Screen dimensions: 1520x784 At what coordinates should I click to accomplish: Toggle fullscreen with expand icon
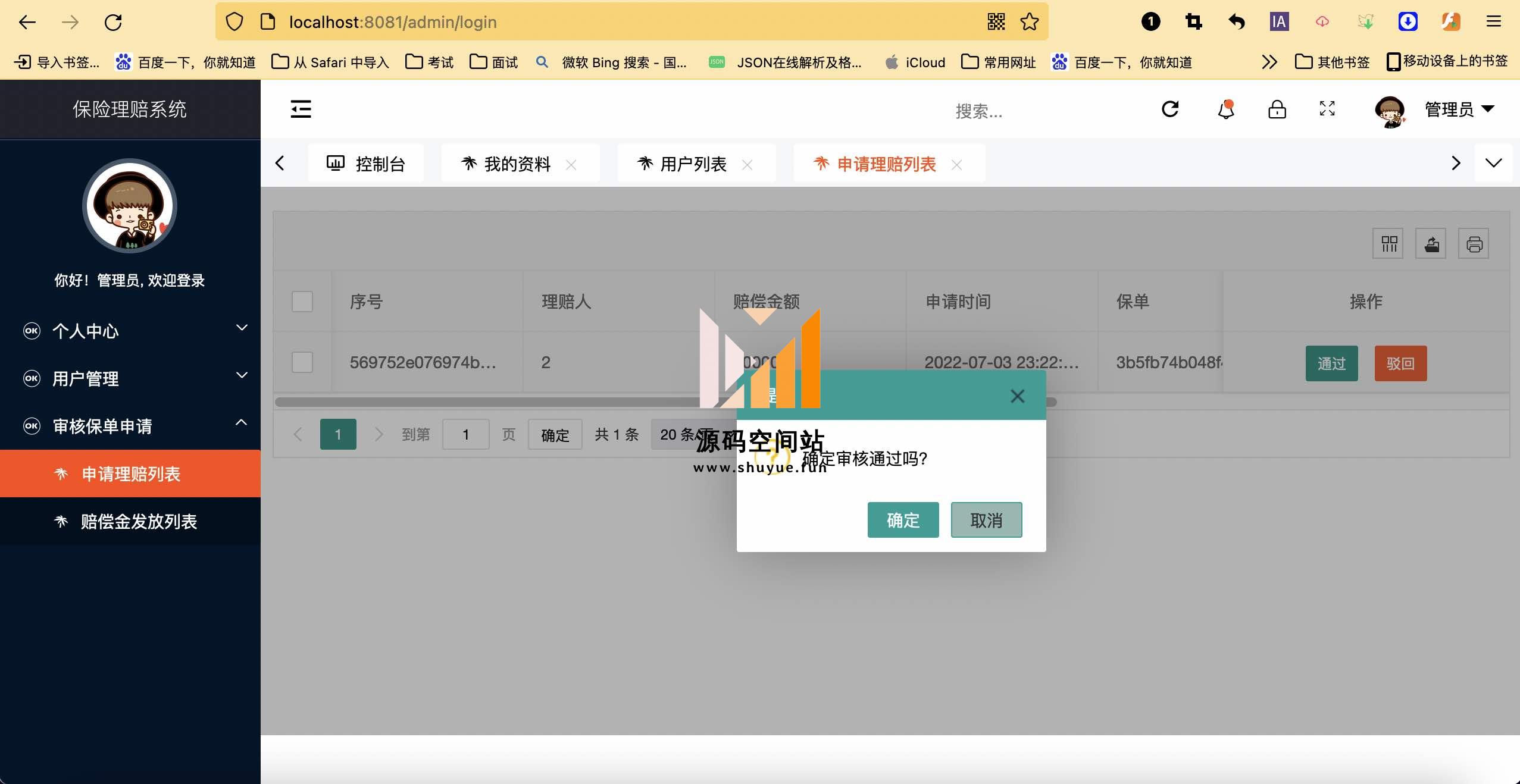coord(1327,109)
